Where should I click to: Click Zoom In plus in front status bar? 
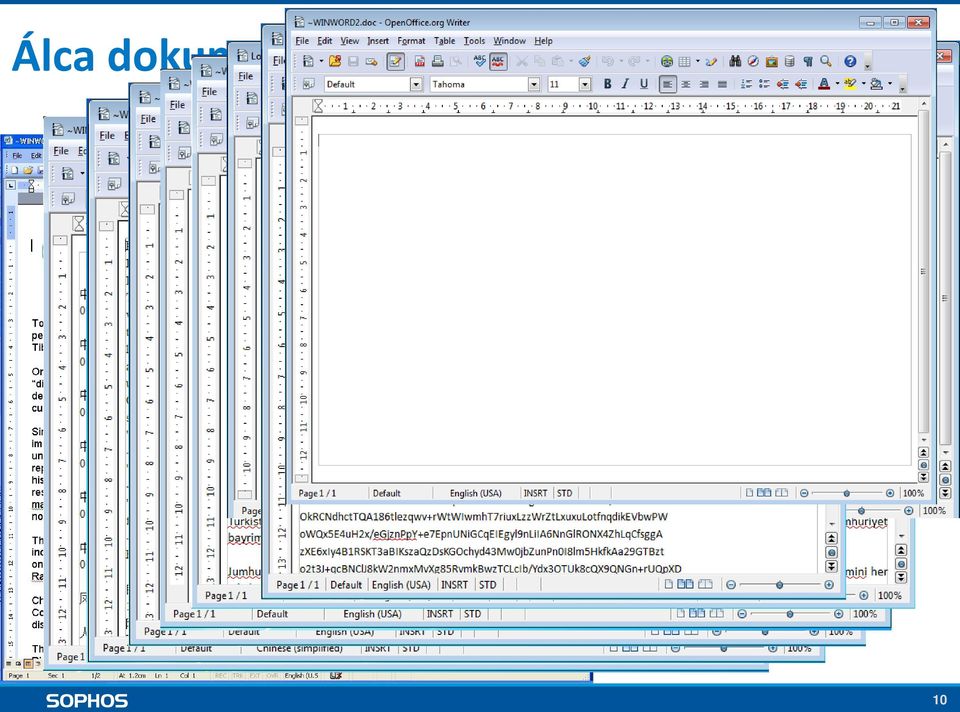890,493
